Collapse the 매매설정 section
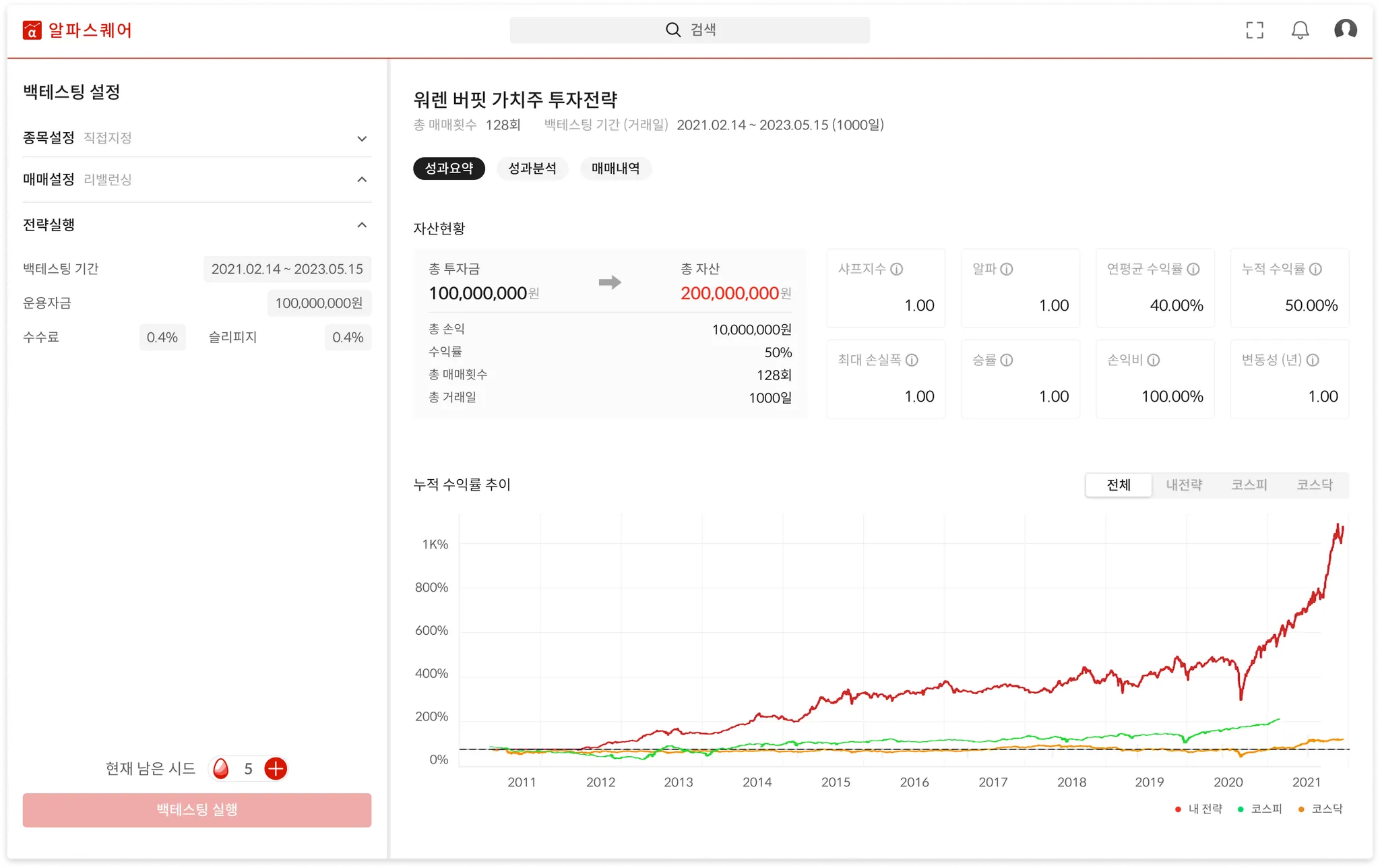The width and height of the screenshot is (1380, 868). (362, 179)
